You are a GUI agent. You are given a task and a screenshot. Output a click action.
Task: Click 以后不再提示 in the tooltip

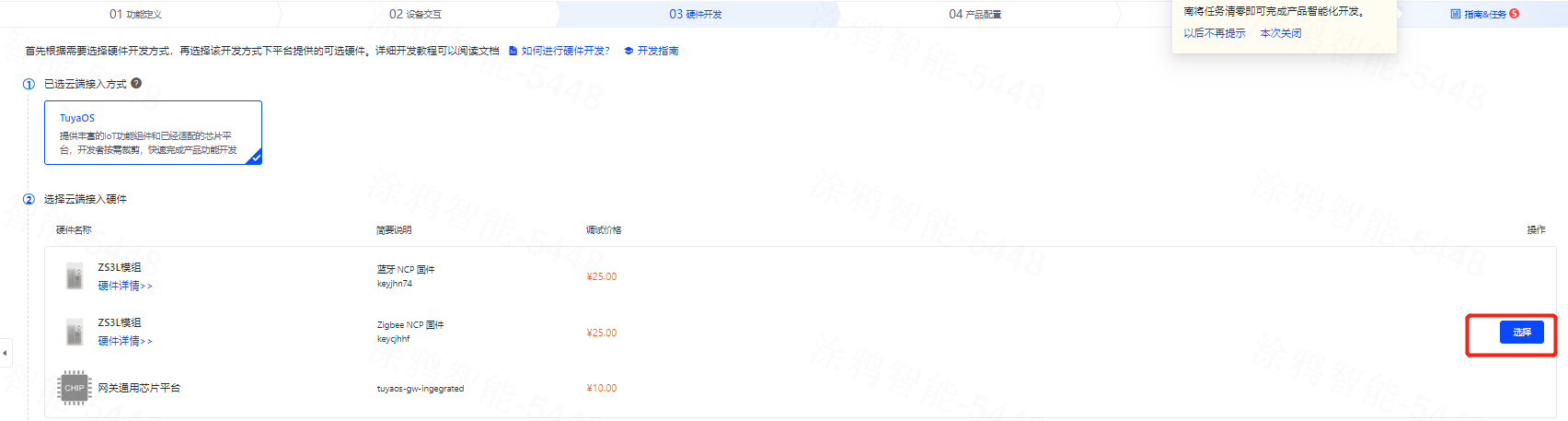click(x=1215, y=33)
